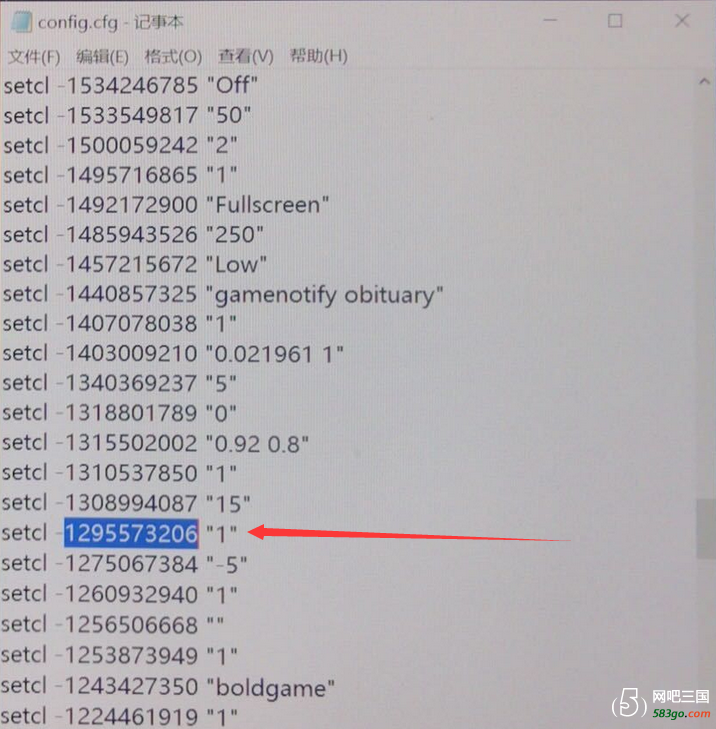Open the 帮助(H) menu
Viewport: 716px width, 729px height.
[318, 56]
